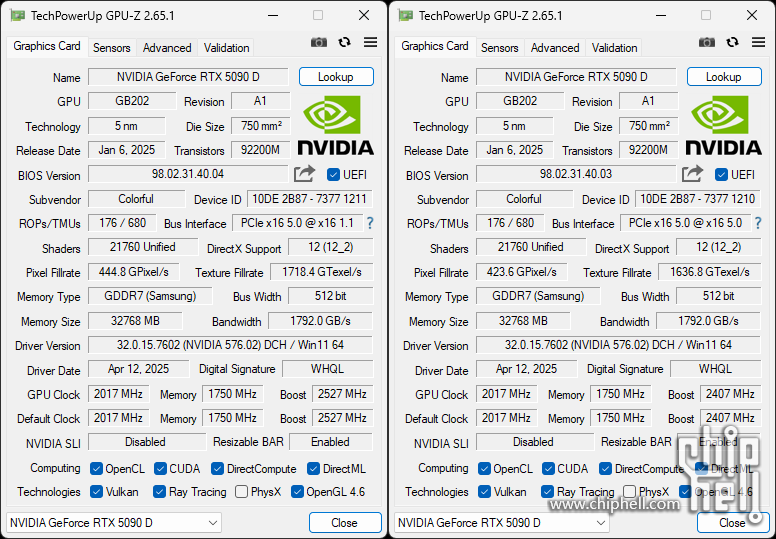This screenshot has height=539, width=776.
Task: Click Resizable BAR Enabled value, left window
Action: pos(331,442)
